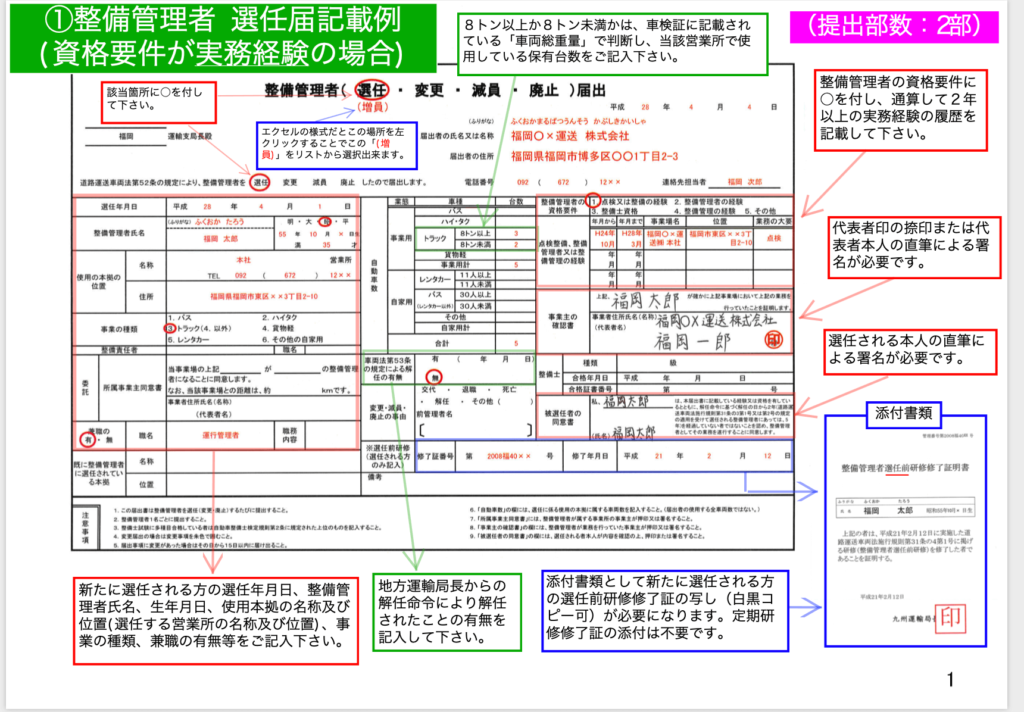Viewport: 1024px width, 712px height.
Task: Click the "合計" row label in the vehicle table
Action: click(x=442, y=343)
